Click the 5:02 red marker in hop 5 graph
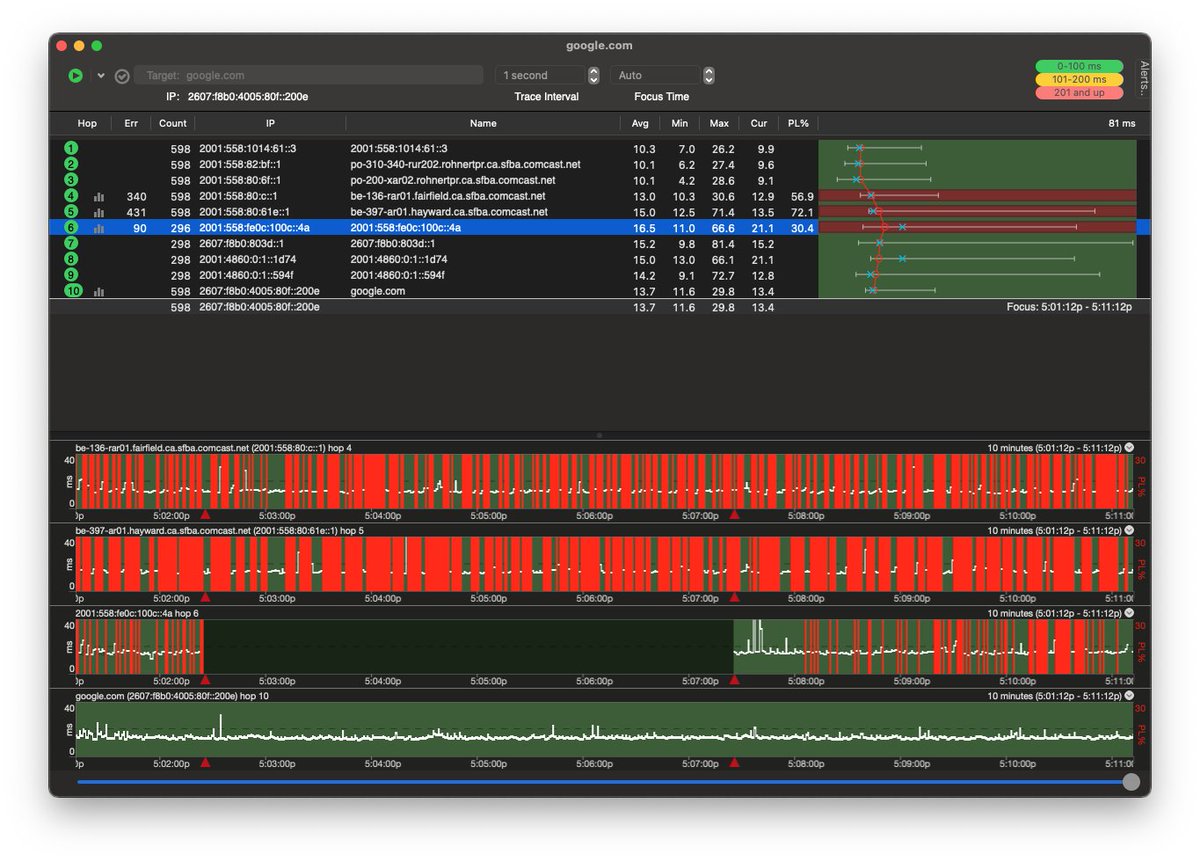The height and width of the screenshot is (862, 1200). (205, 597)
